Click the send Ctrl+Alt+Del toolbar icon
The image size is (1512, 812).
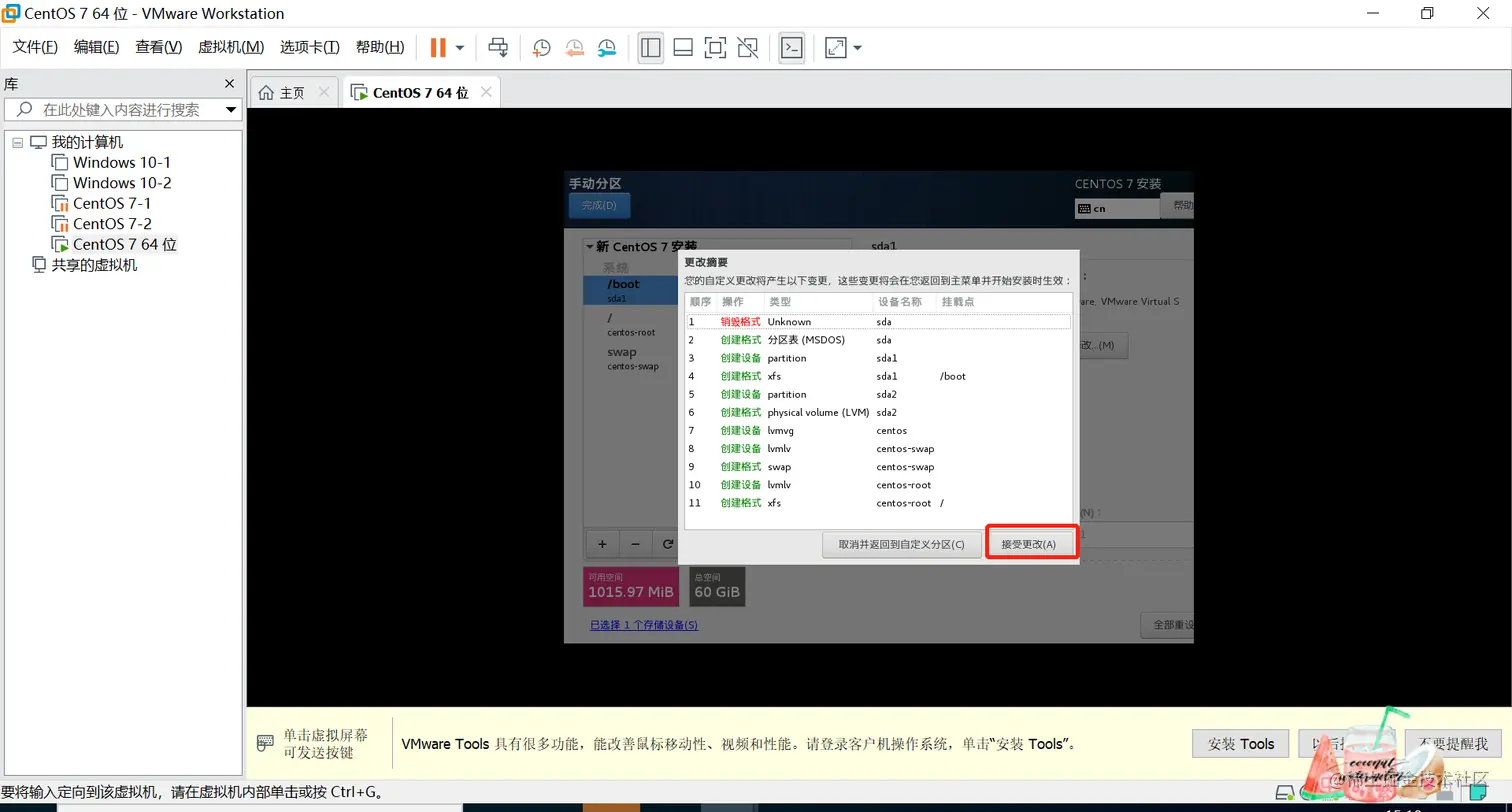(498, 47)
